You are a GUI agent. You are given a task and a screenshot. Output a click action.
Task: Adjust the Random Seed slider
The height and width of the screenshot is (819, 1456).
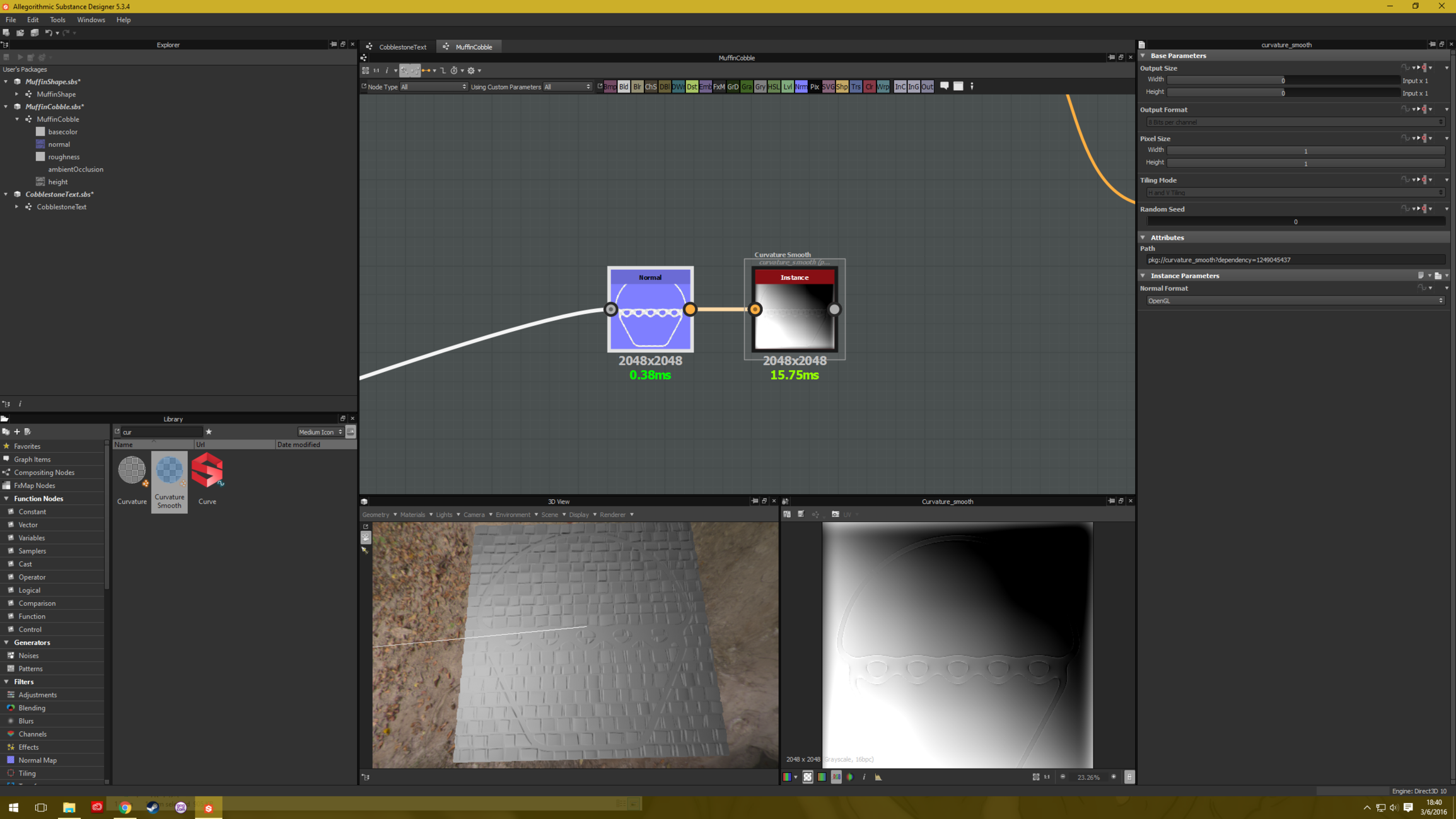click(1295, 221)
